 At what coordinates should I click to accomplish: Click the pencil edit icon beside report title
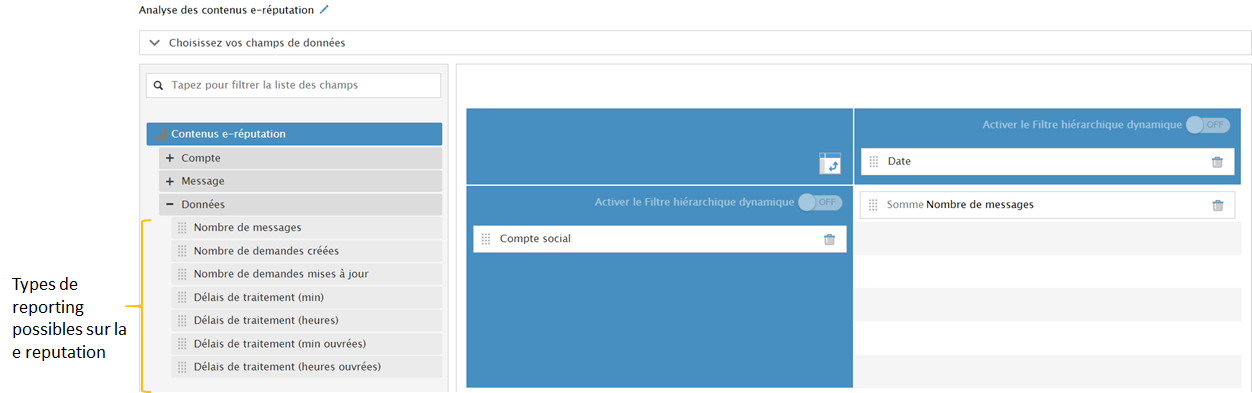323,9
